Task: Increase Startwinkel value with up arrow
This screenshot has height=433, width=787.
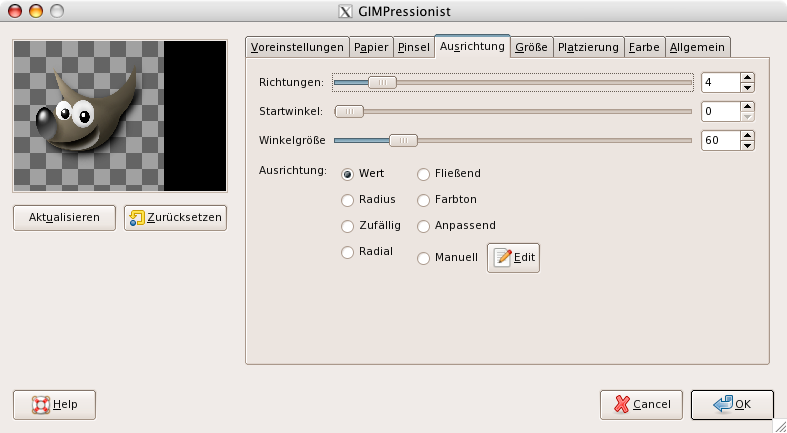Action: (747, 106)
